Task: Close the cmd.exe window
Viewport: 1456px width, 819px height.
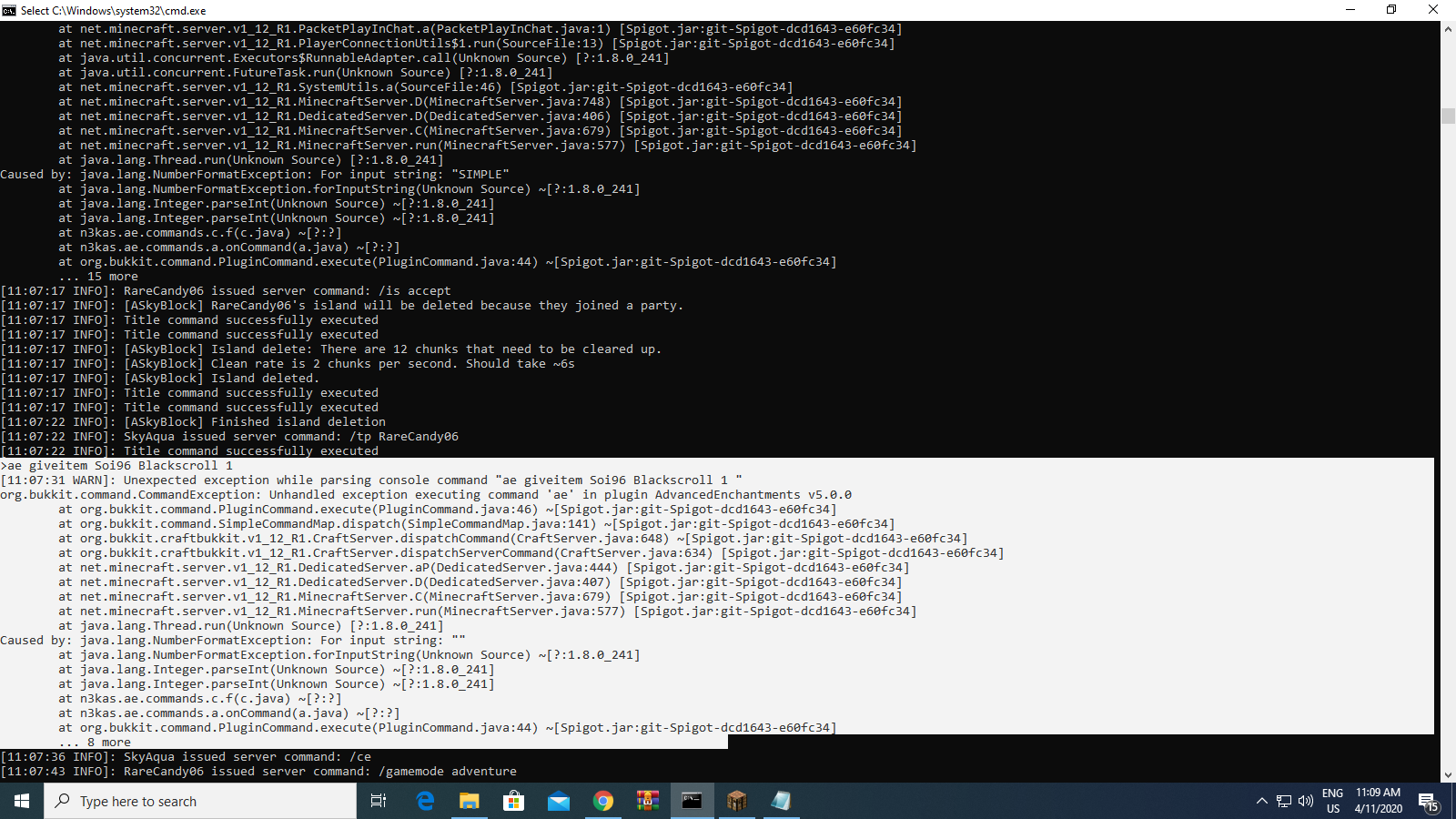Action: (x=1433, y=10)
